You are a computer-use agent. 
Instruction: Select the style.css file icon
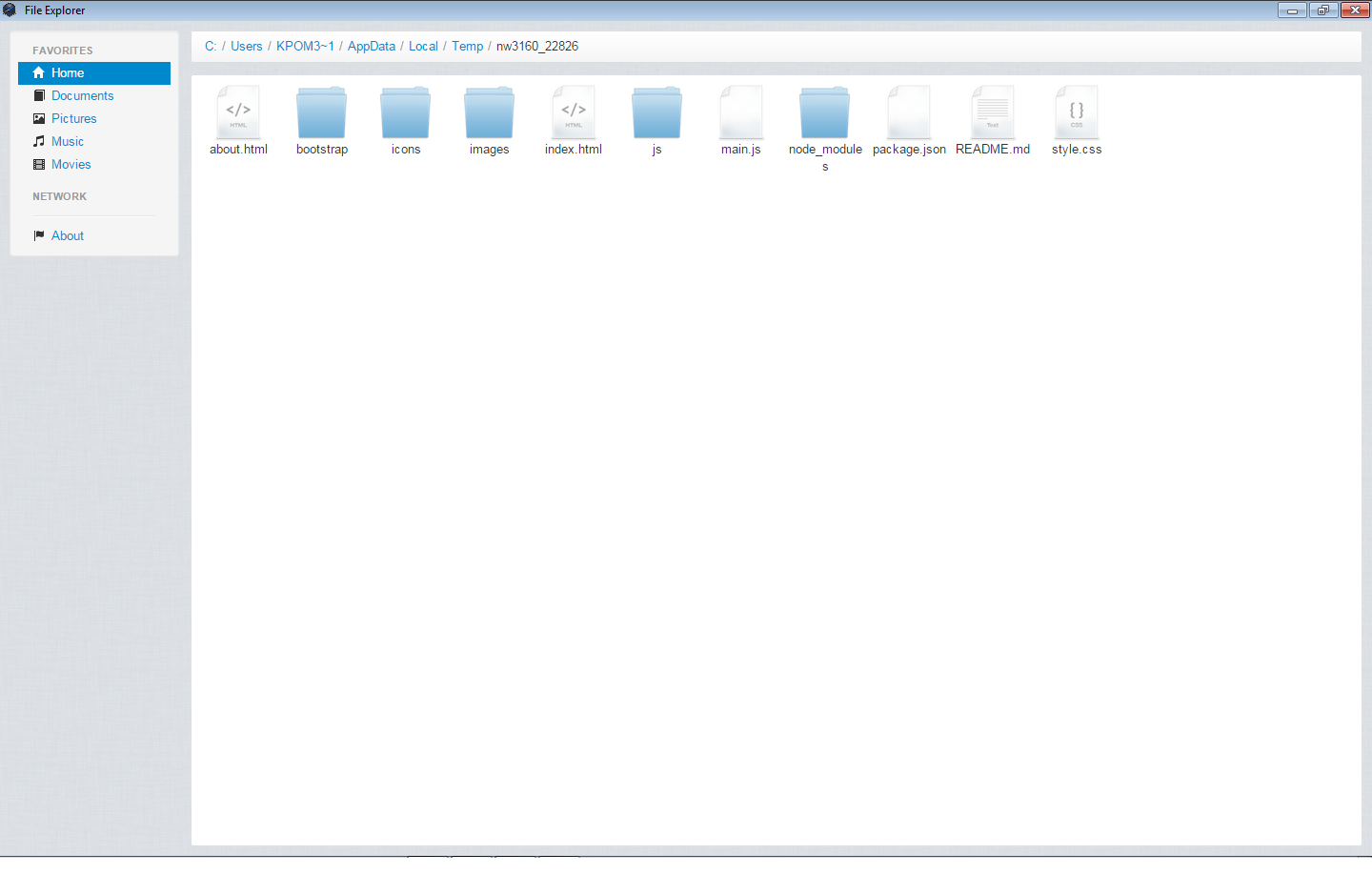pyautogui.click(x=1077, y=113)
